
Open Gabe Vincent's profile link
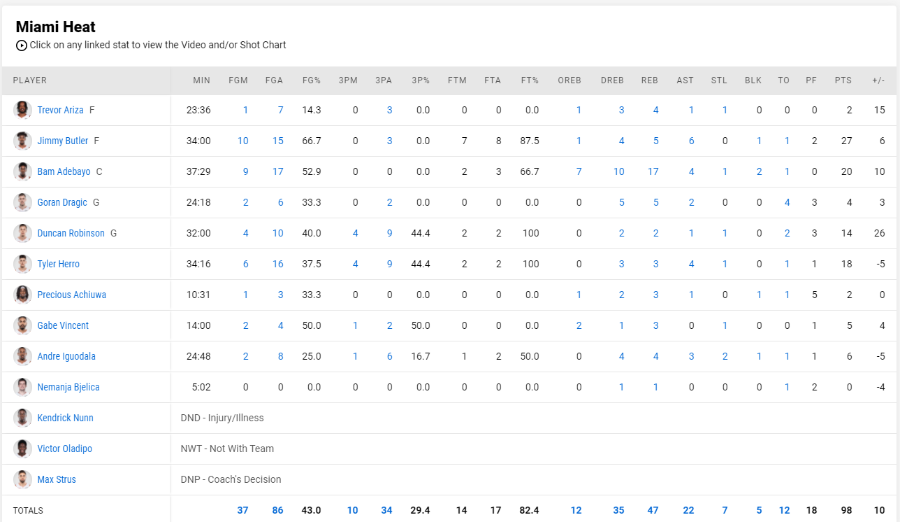63,326
